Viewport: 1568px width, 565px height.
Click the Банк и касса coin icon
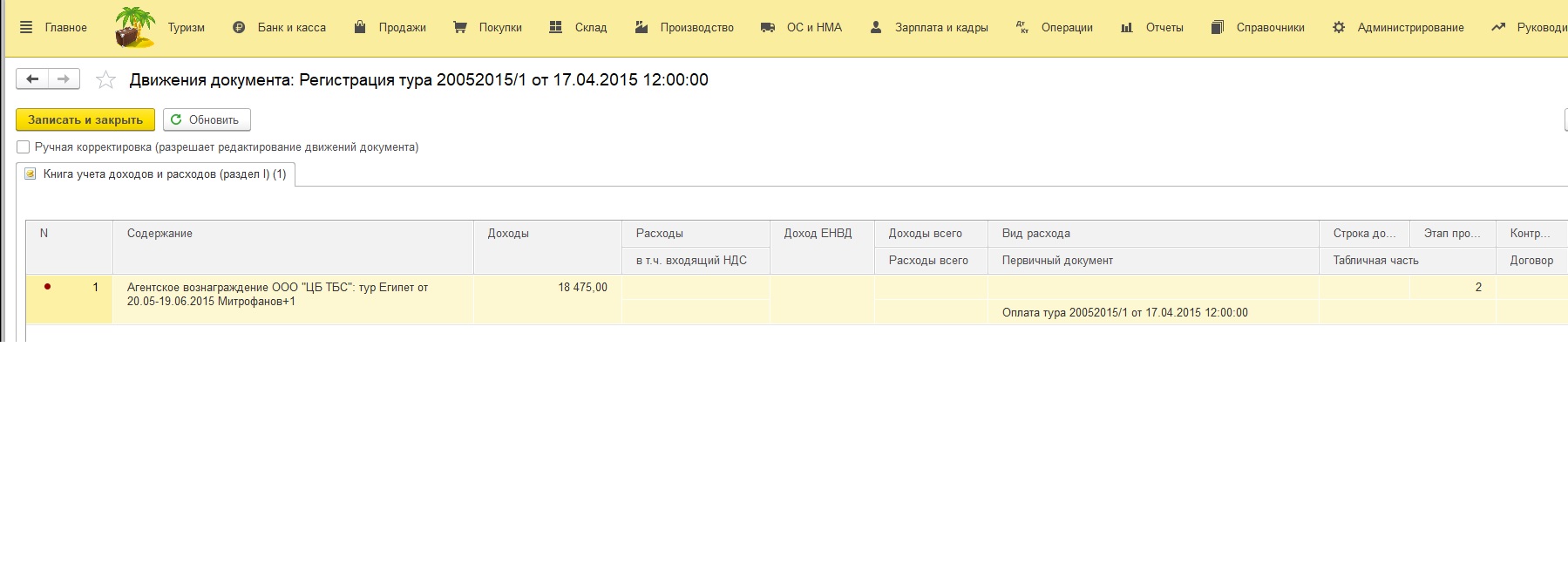click(x=239, y=27)
